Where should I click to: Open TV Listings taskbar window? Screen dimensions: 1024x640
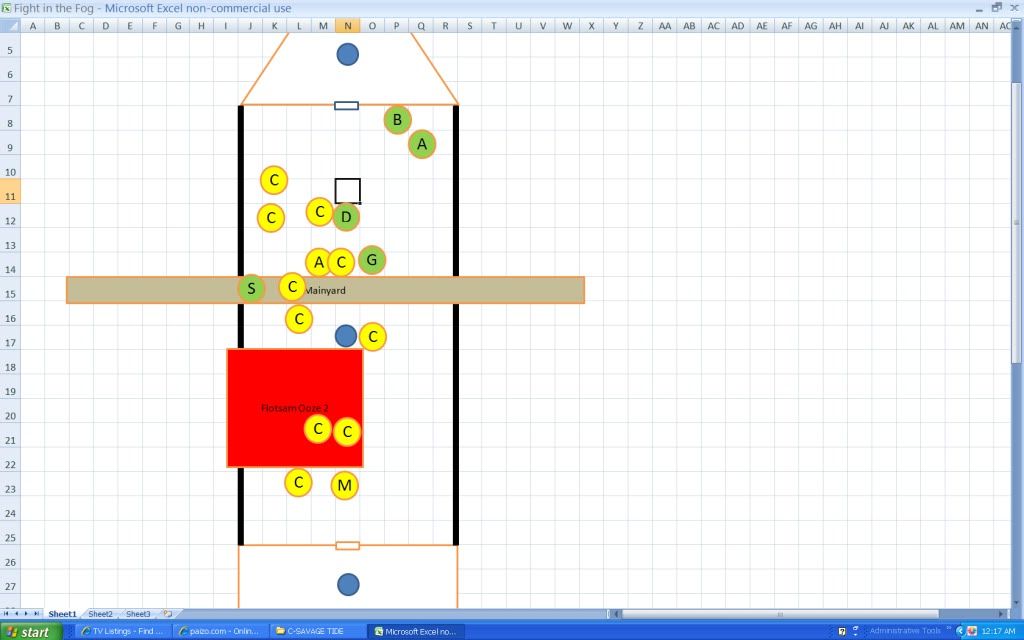(x=123, y=632)
